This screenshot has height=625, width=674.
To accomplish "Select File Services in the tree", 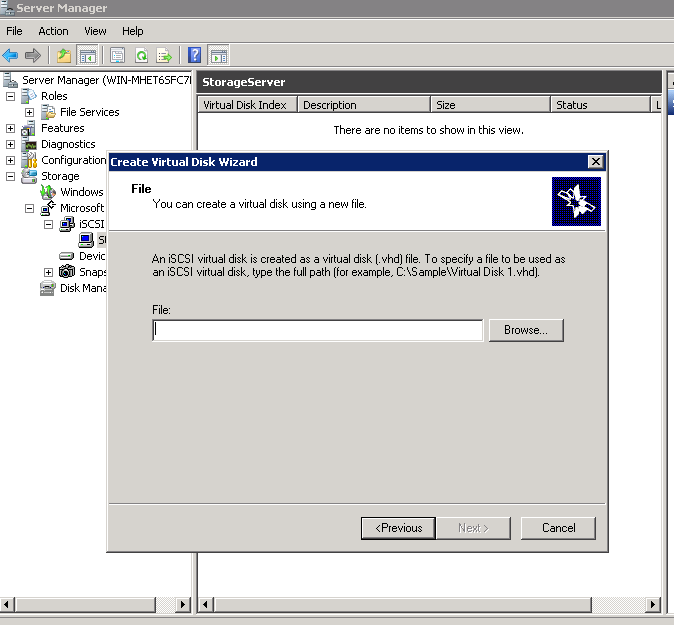I will [89, 112].
